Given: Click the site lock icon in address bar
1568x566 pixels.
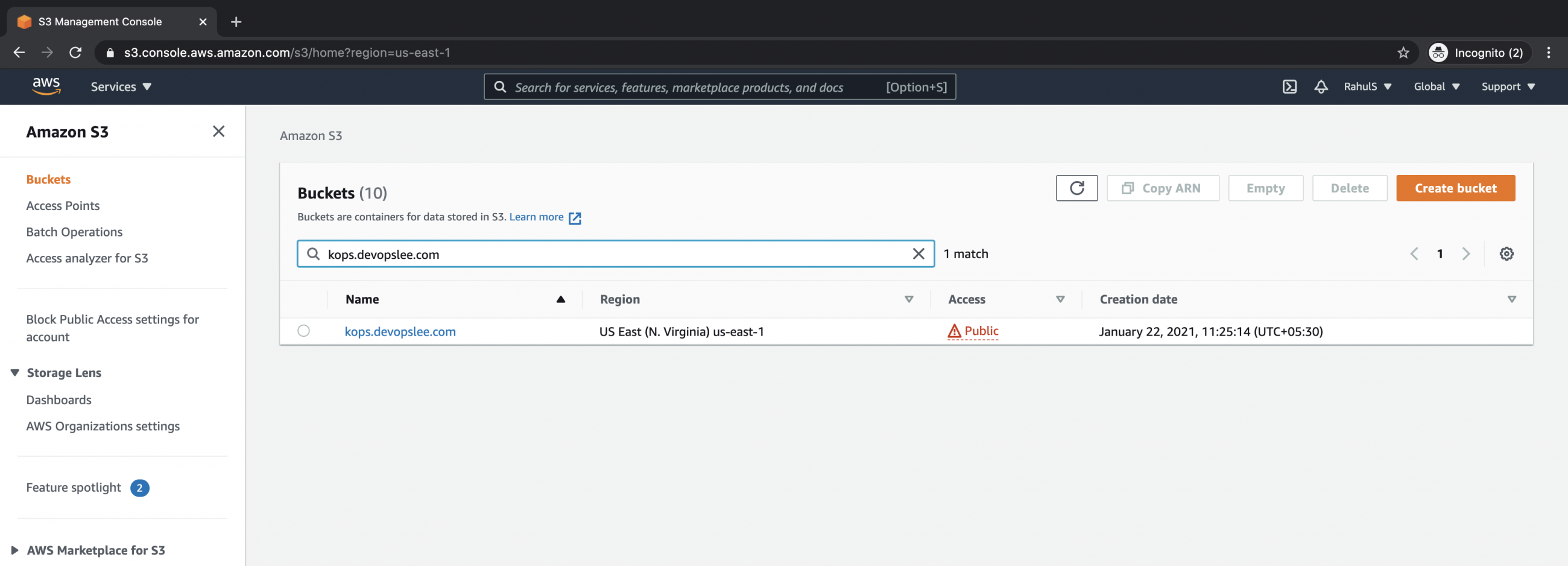Looking at the screenshot, I should coord(110,52).
